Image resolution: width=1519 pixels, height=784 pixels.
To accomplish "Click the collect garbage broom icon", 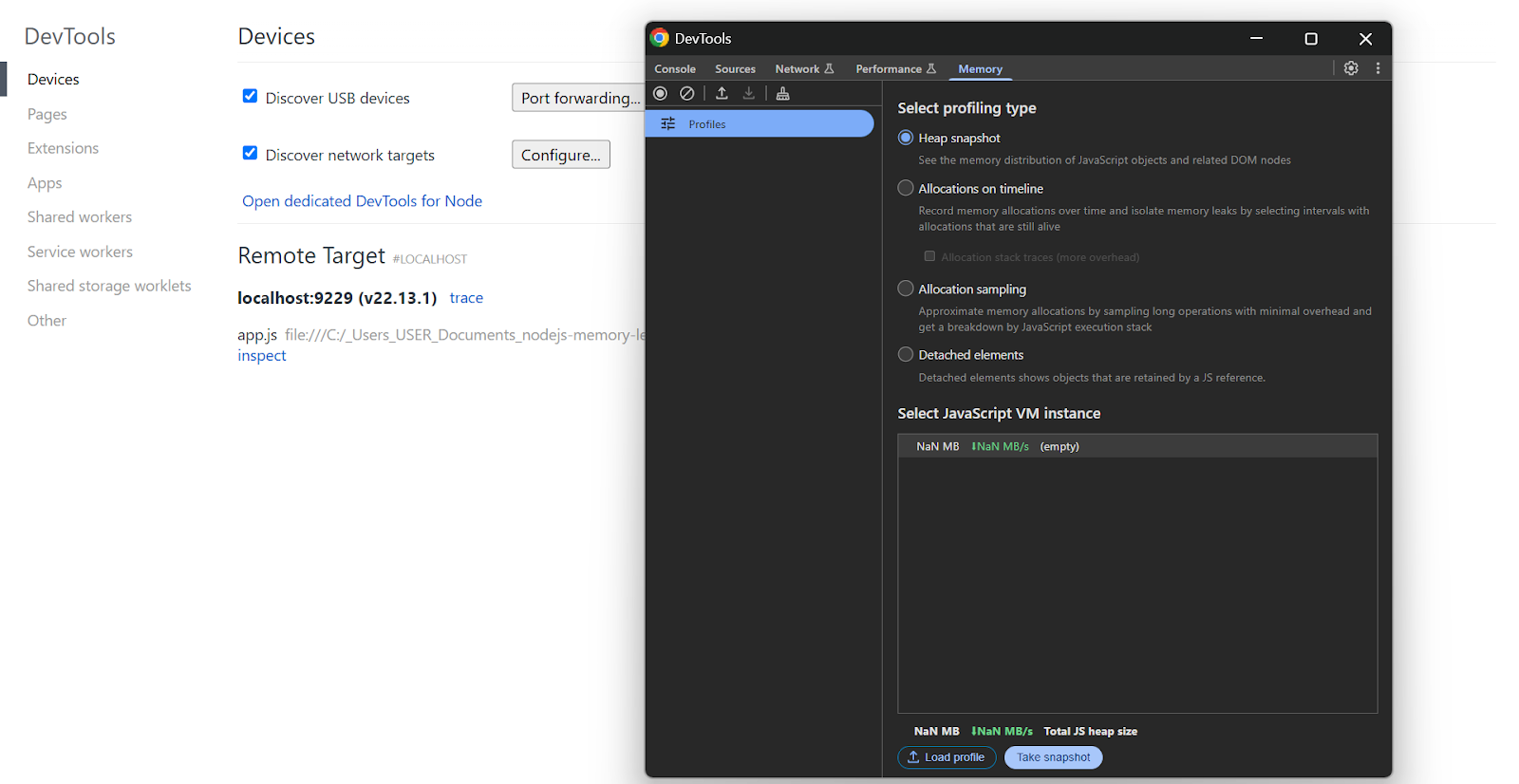I will (783, 93).
